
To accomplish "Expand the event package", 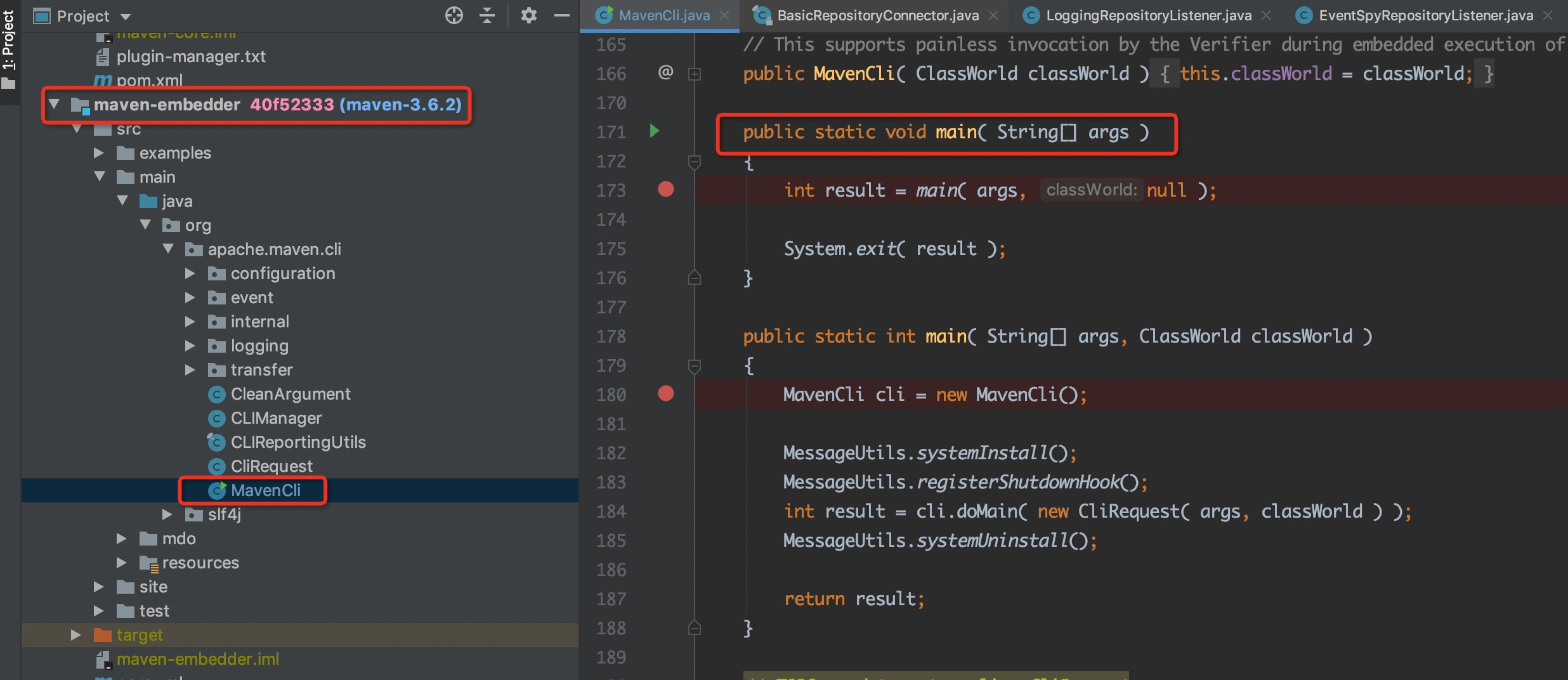I will coord(190,297).
